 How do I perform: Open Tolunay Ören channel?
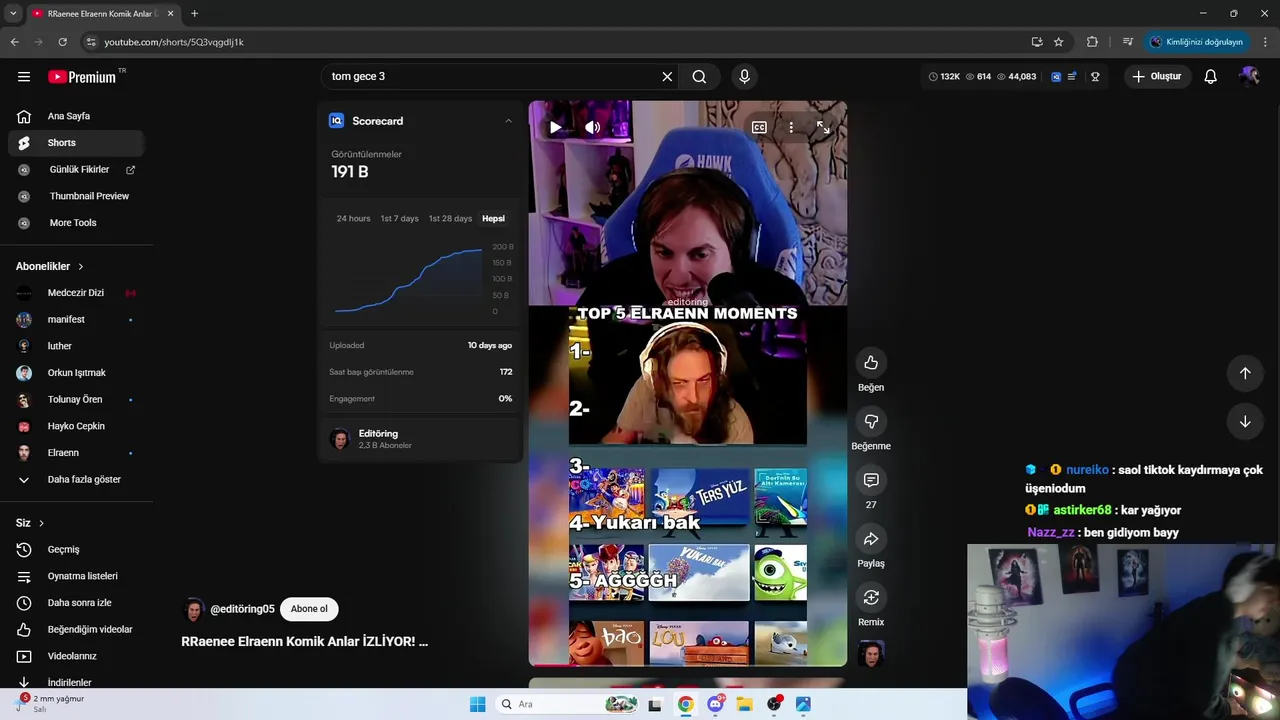(76, 400)
